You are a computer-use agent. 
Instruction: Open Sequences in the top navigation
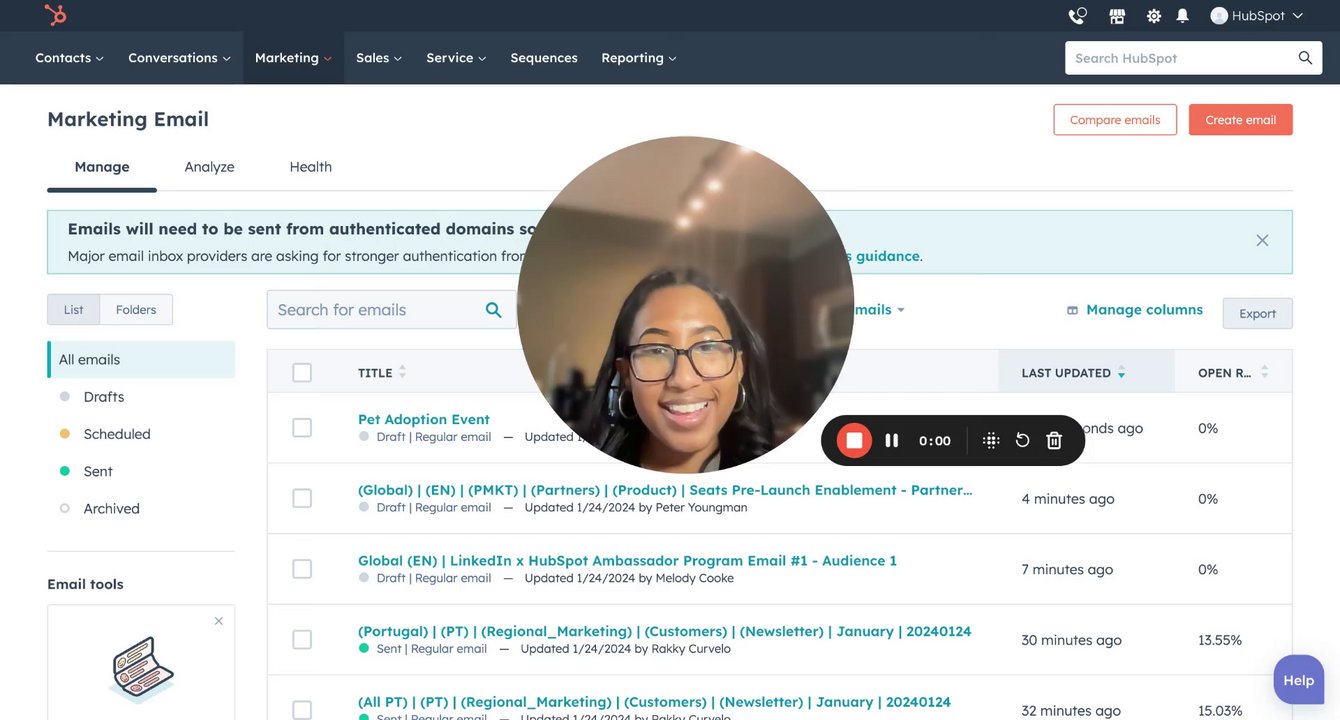(544, 58)
